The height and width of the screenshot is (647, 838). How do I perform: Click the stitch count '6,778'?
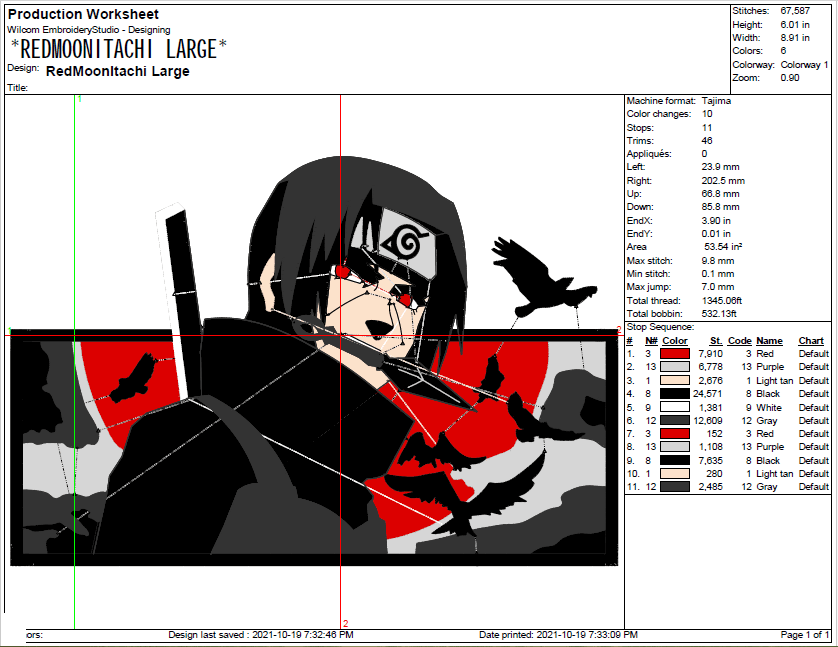pos(711,367)
